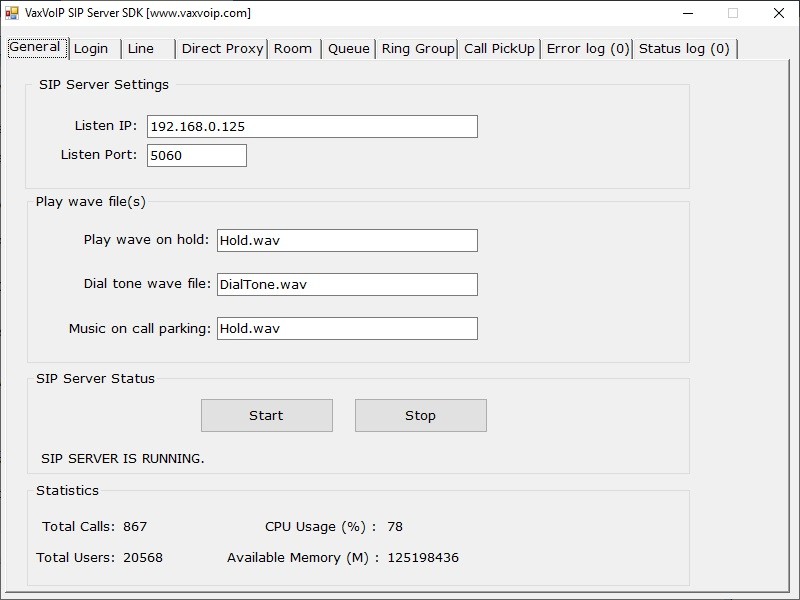Viewport: 800px width, 600px height.
Task: Click the Play wave file(s) group heading
Action: (x=90, y=202)
